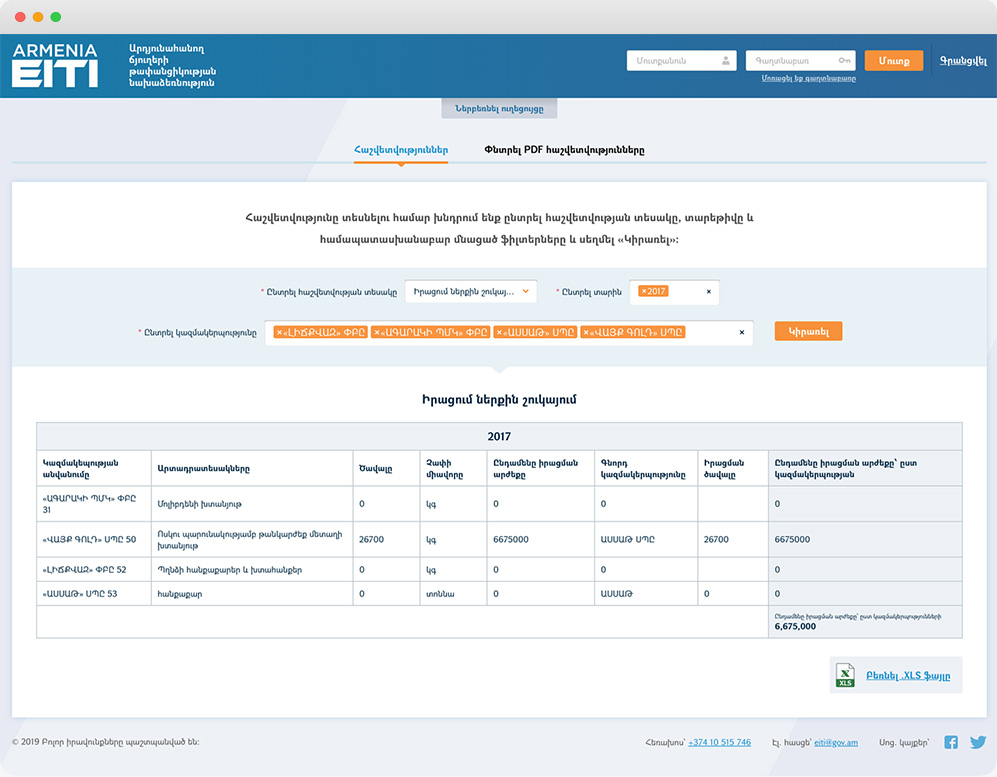The height and width of the screenshot is (777, 997).
Task: Click the «ՎԱՅՔ ԳՈԼԴ» ՍՊԸ 50 row name
Action: point(89,539)
